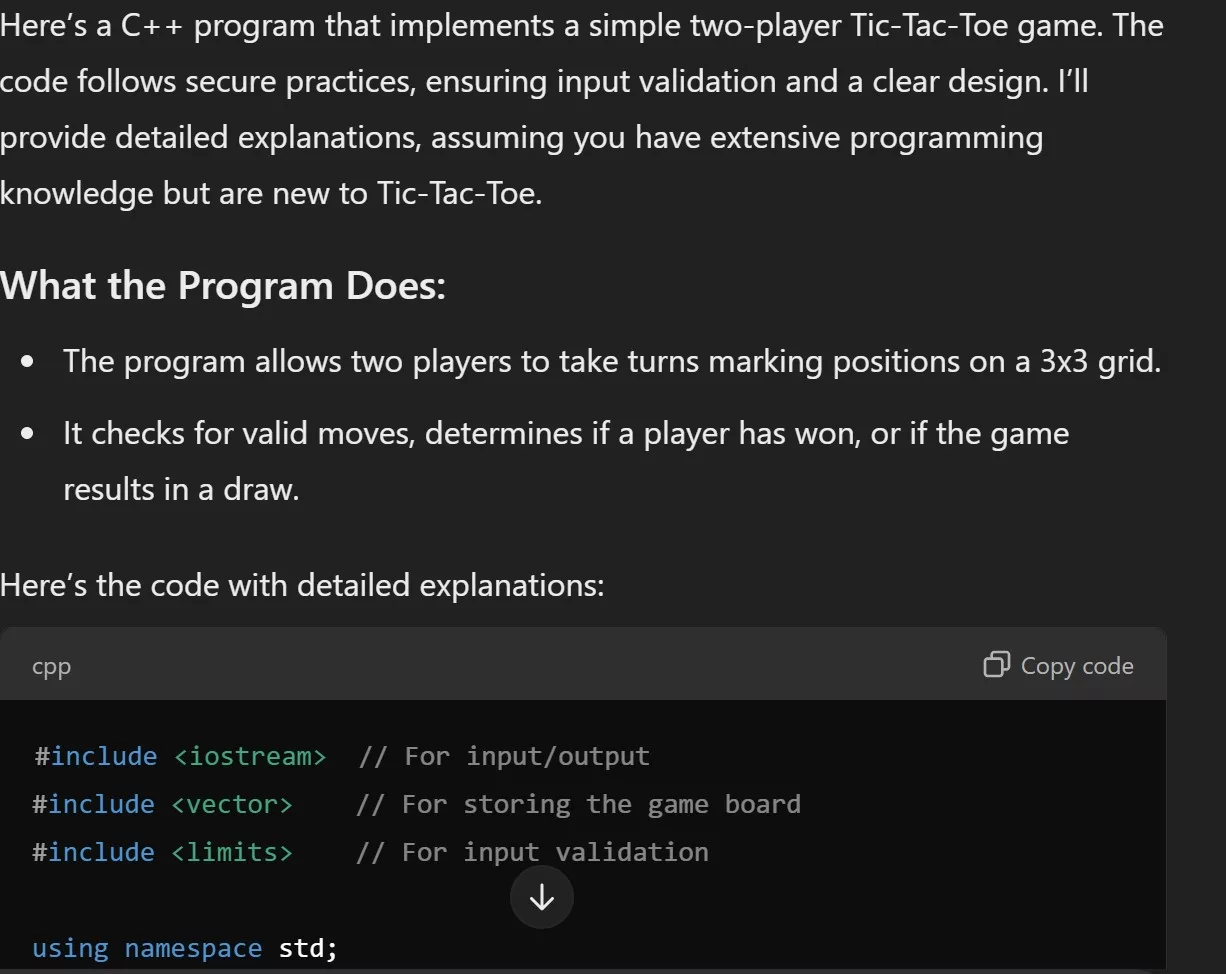Click the "<iostream>" include header in code
Viewport: 1226px width, 974px height.
pyautogui.click(x=250, y=756)
